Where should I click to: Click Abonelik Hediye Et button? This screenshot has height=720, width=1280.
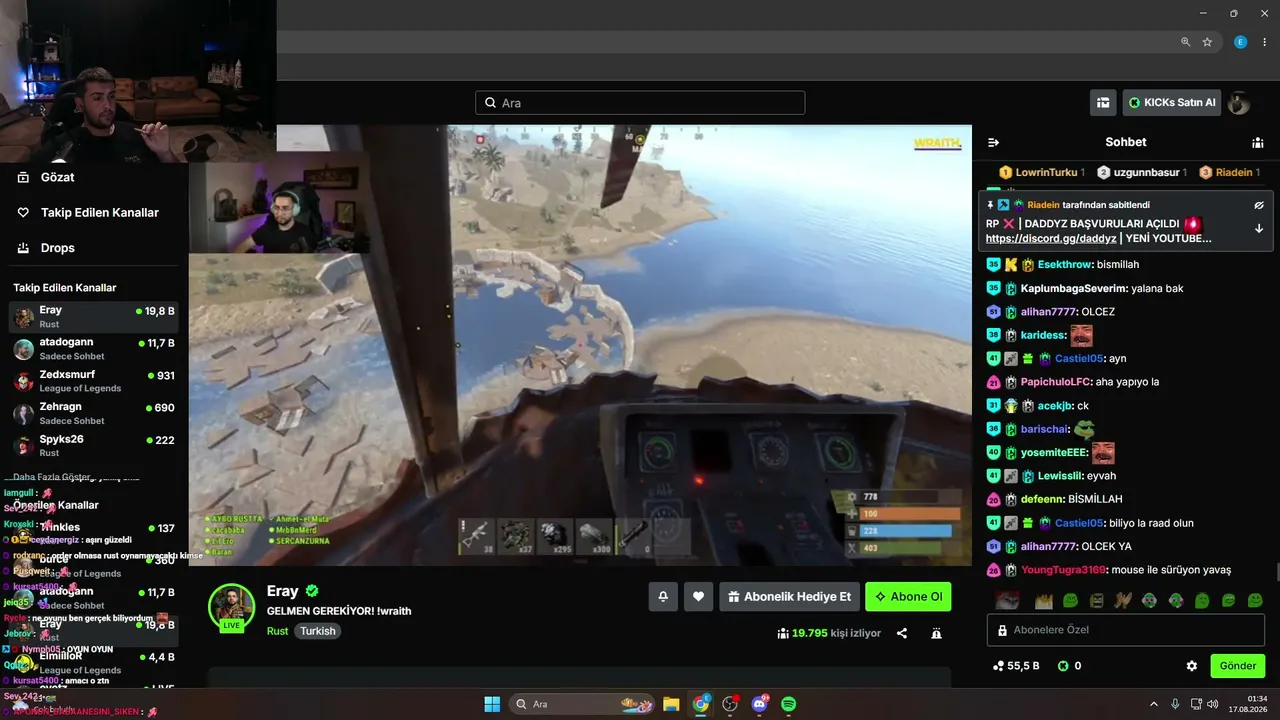[x=789, y=597]
